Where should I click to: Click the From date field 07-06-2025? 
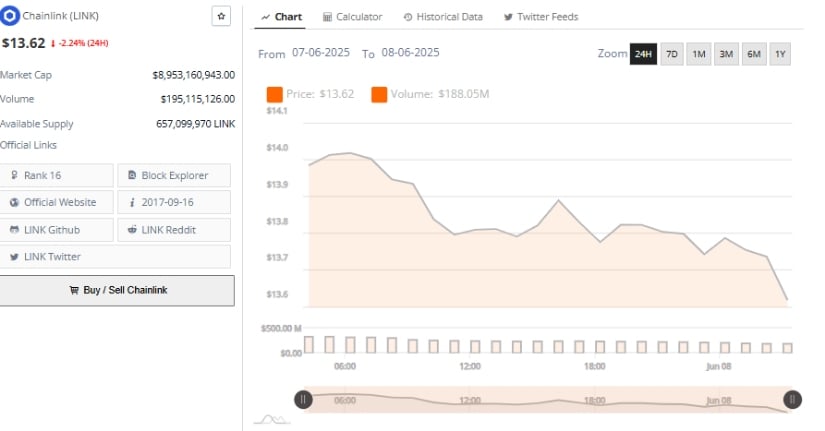coord(321,53)
